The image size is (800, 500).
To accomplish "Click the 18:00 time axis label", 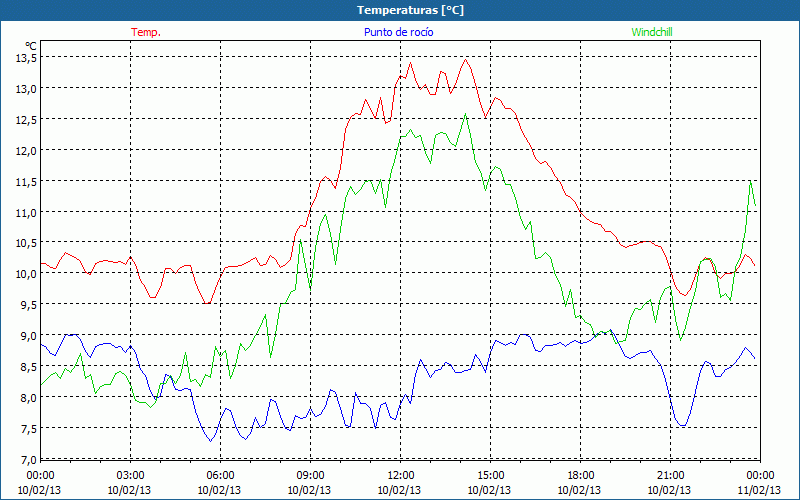I will tap(580, 476).
